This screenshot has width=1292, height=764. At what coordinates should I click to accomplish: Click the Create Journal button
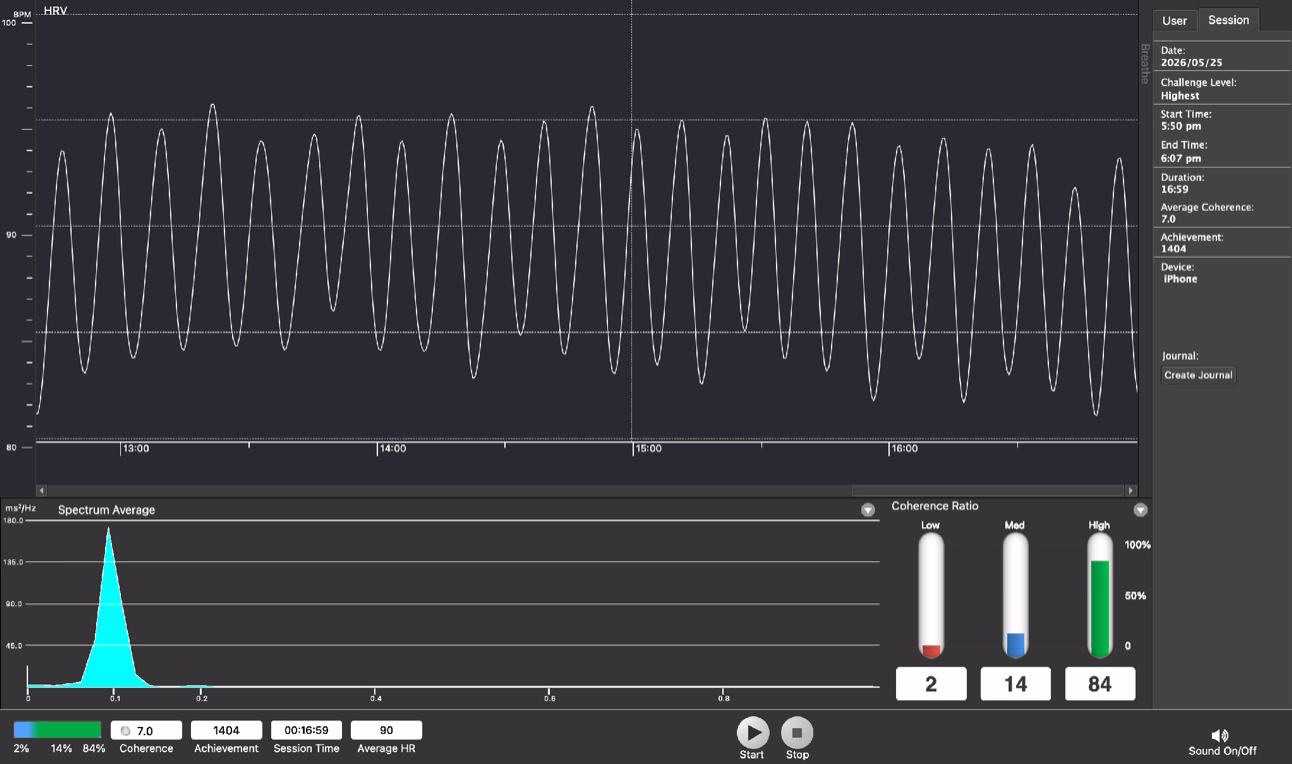tap(1199, 375)
